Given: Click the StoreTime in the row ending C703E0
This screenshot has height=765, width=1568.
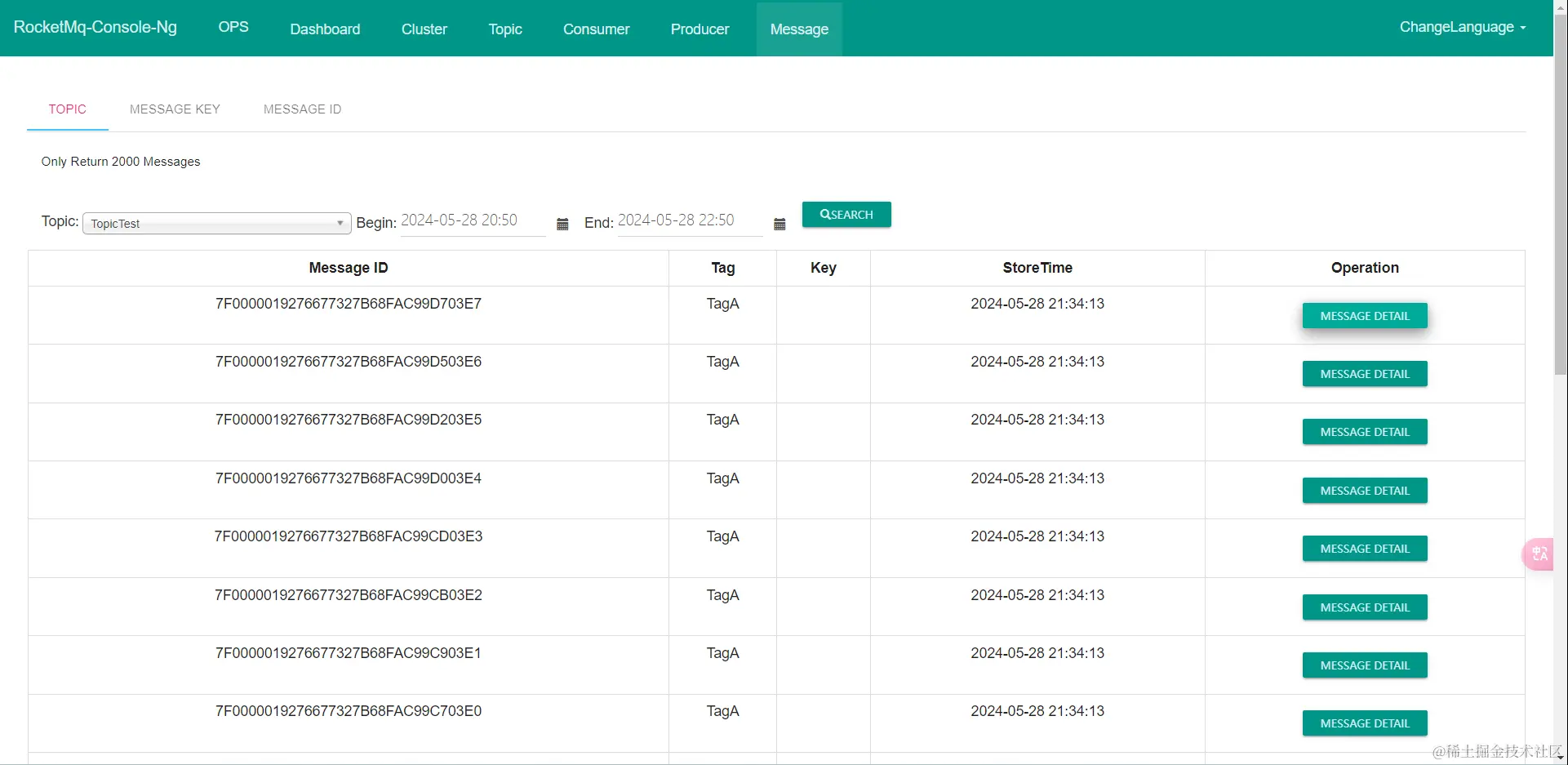Looking at the screenshot, I should tap(1037, 711).
